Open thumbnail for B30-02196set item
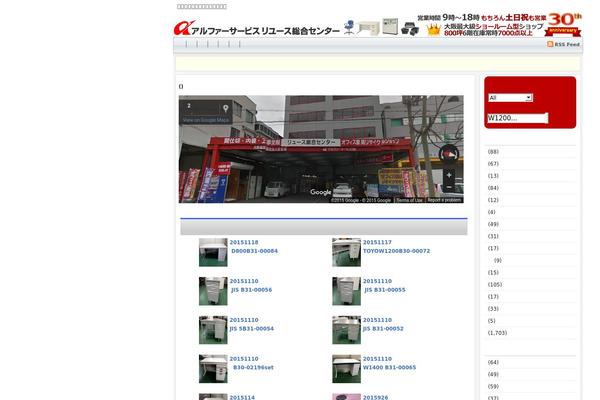The image size is (600, 400). tap(213, 369)
